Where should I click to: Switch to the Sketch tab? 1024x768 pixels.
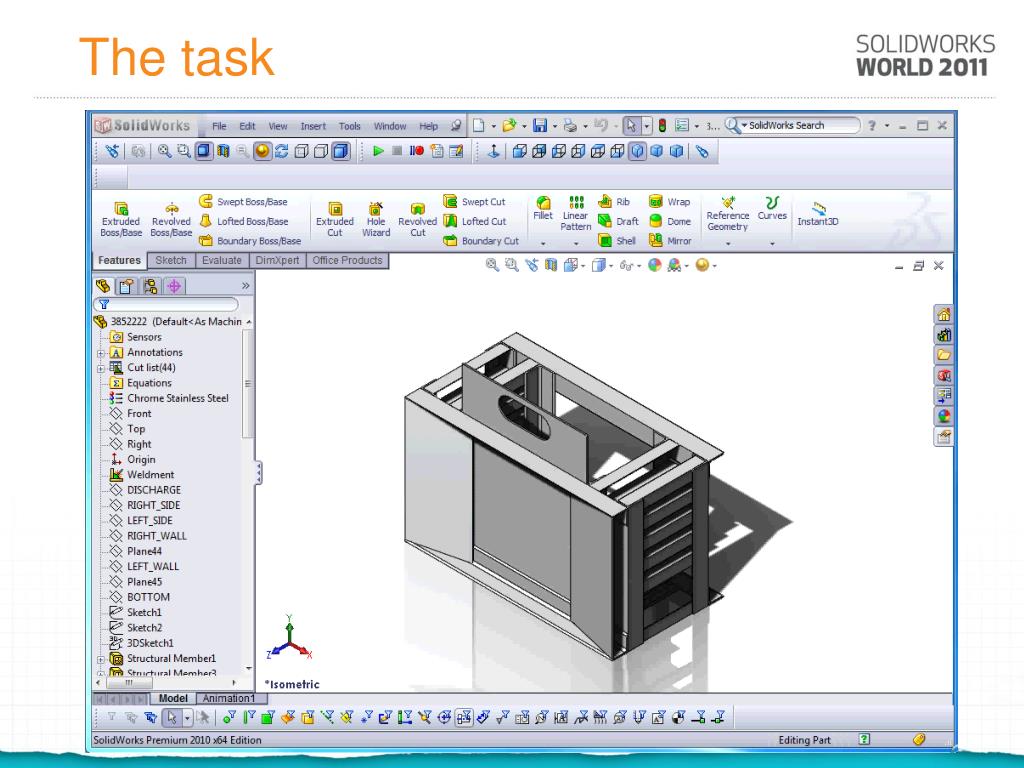point(171,261)
